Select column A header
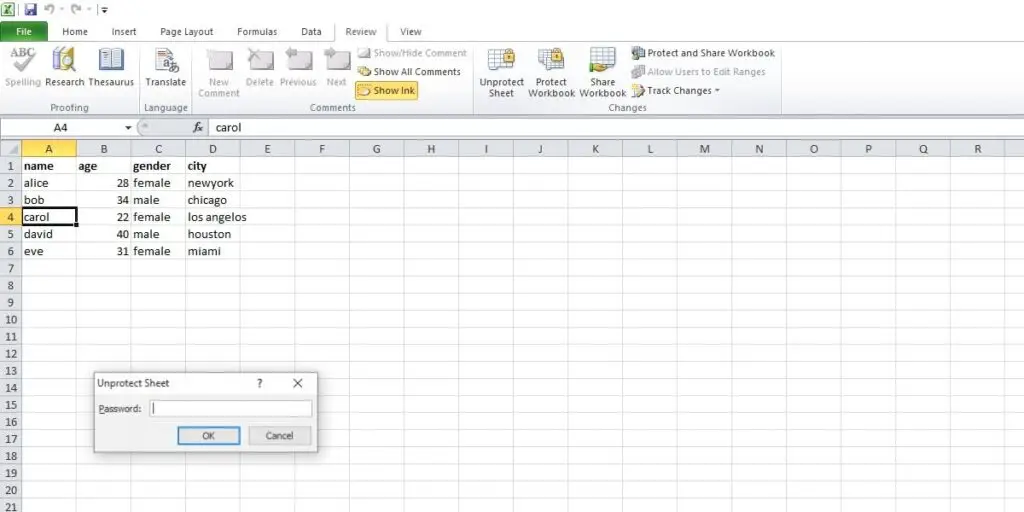The width and height of the screenshot is (1024, 512). 49,149
